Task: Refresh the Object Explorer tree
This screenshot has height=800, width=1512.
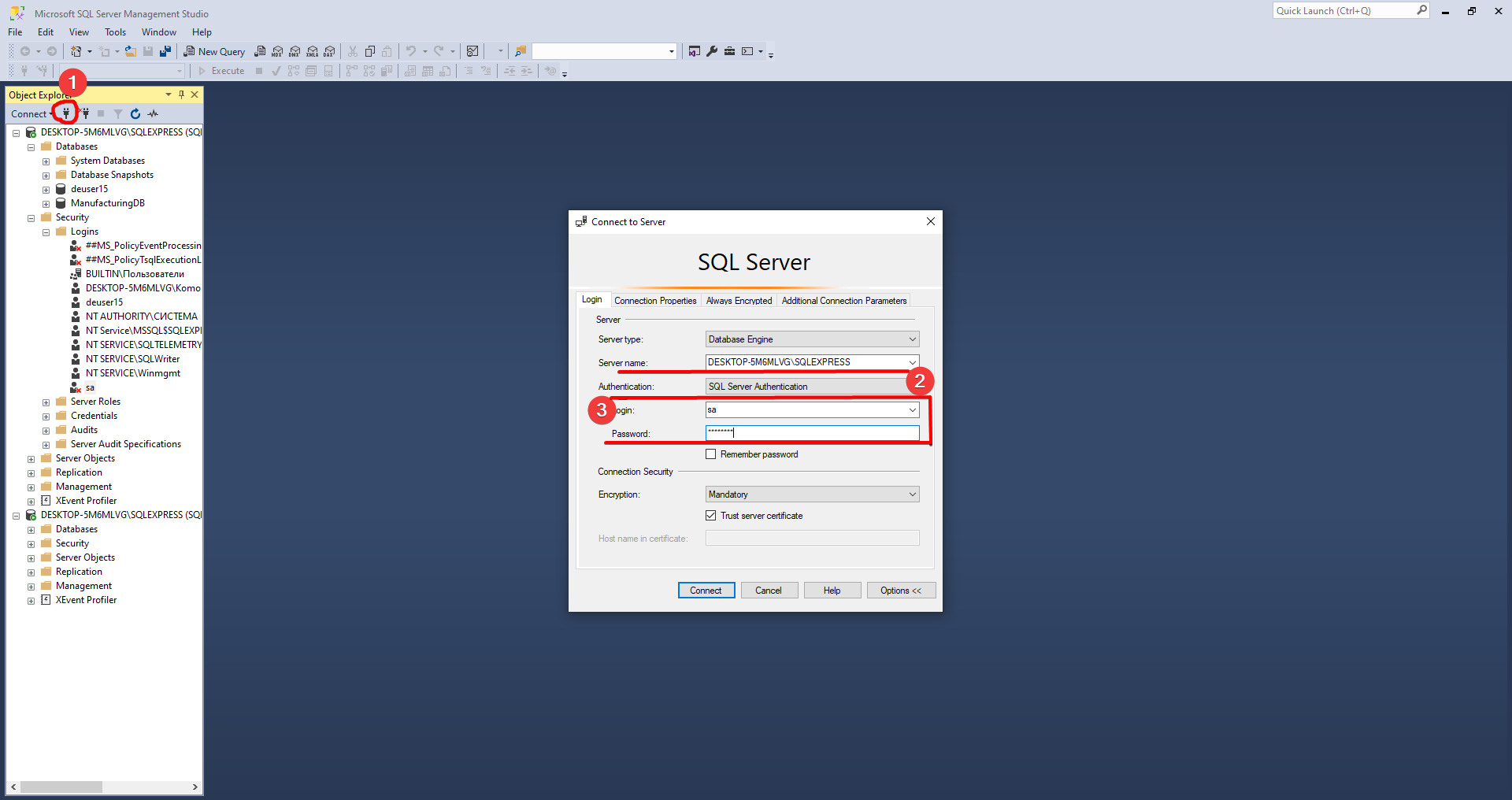Action: pos(135,113)
